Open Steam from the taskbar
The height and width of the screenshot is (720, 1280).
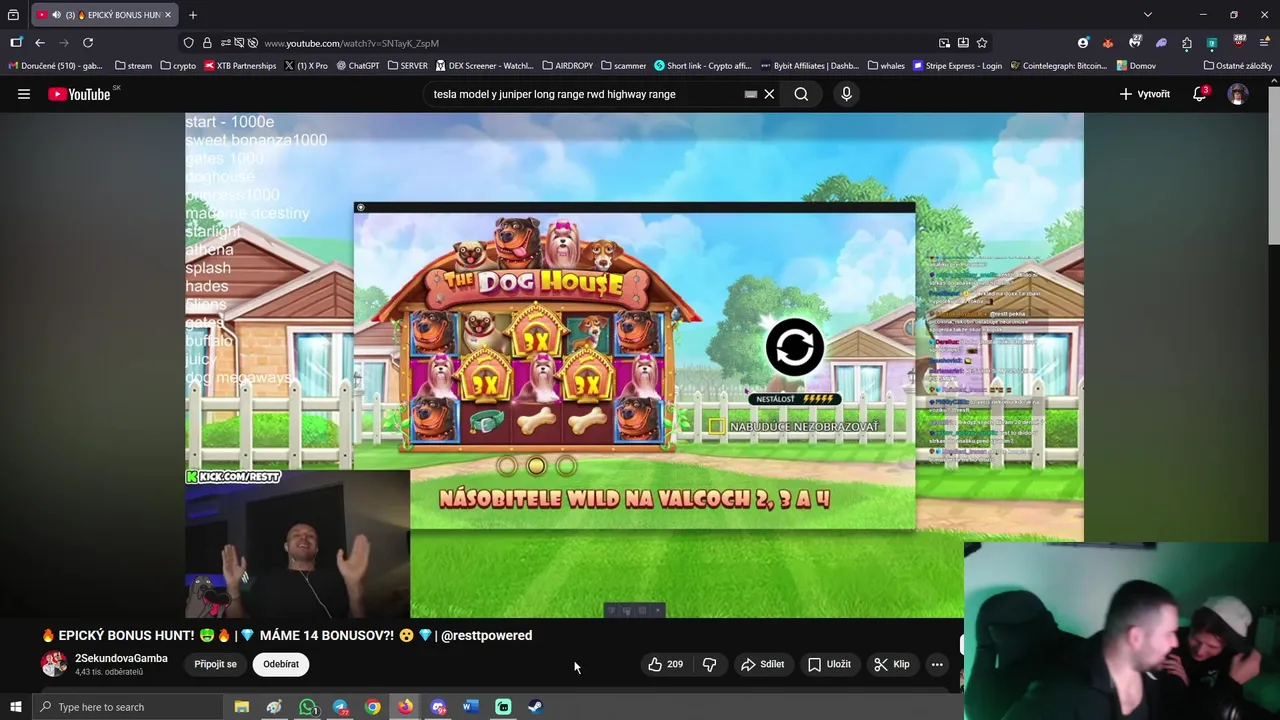tap(536, 707)
